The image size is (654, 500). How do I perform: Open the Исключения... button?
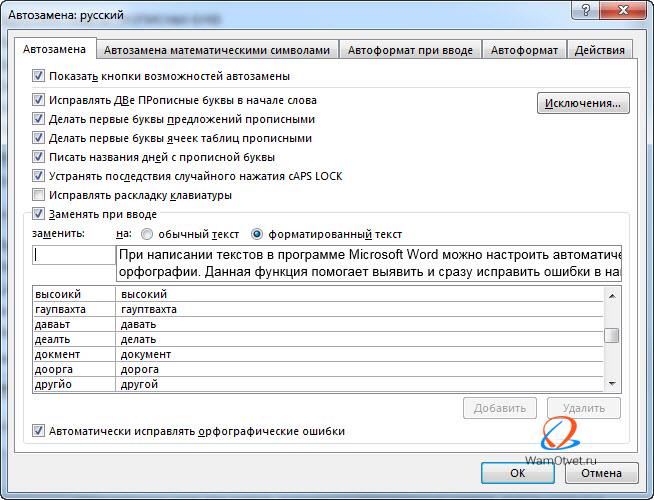(x=583, y=103)
